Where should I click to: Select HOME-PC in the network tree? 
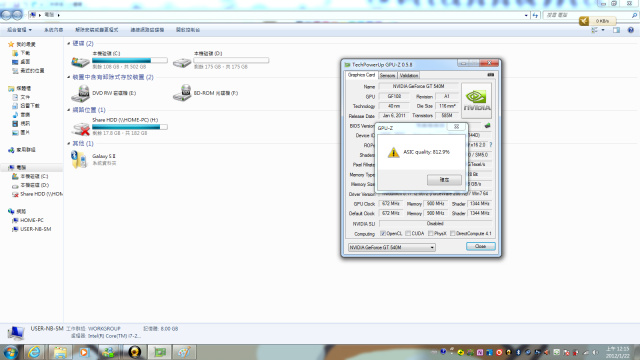(31, 220)
